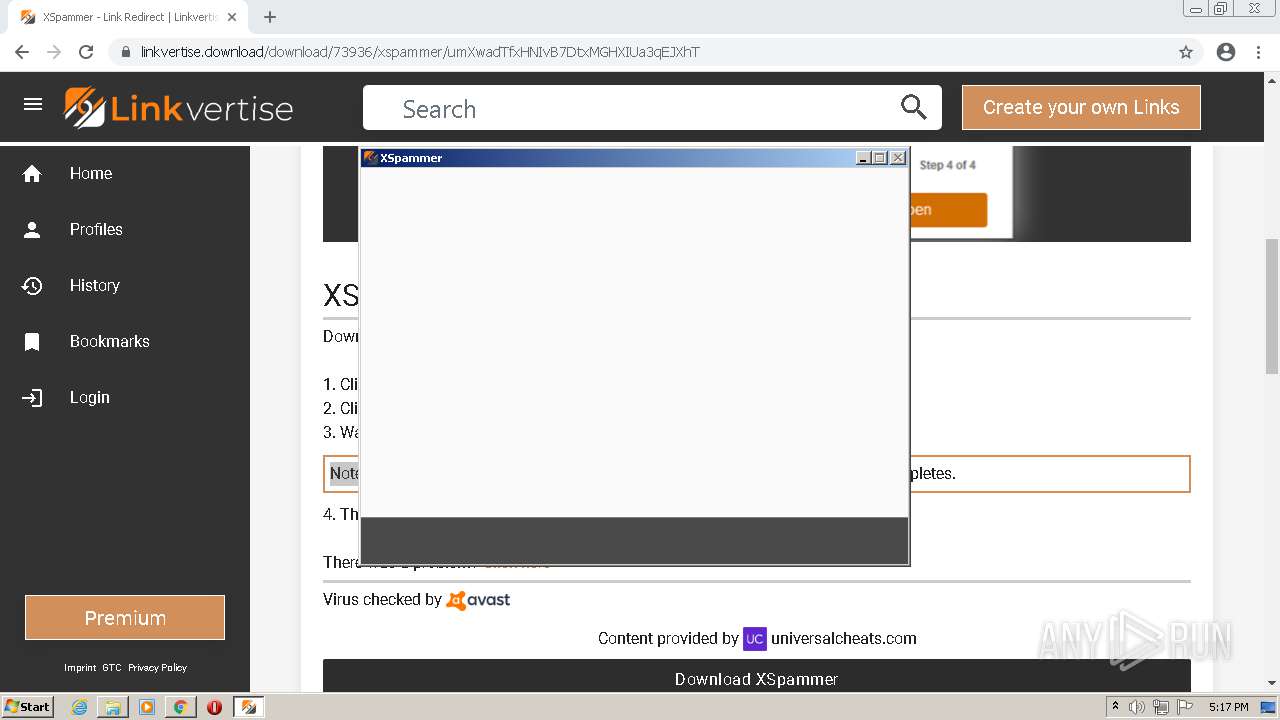
Task: Click the volume tray icon
Action: 1137,707
